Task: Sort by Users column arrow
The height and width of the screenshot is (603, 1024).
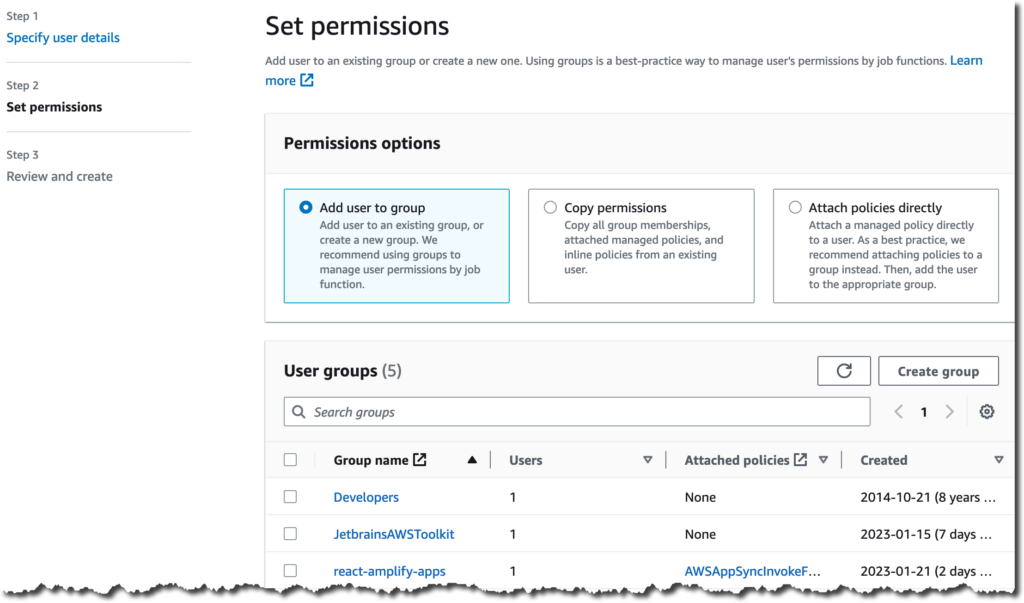Action: pos(648,460)
